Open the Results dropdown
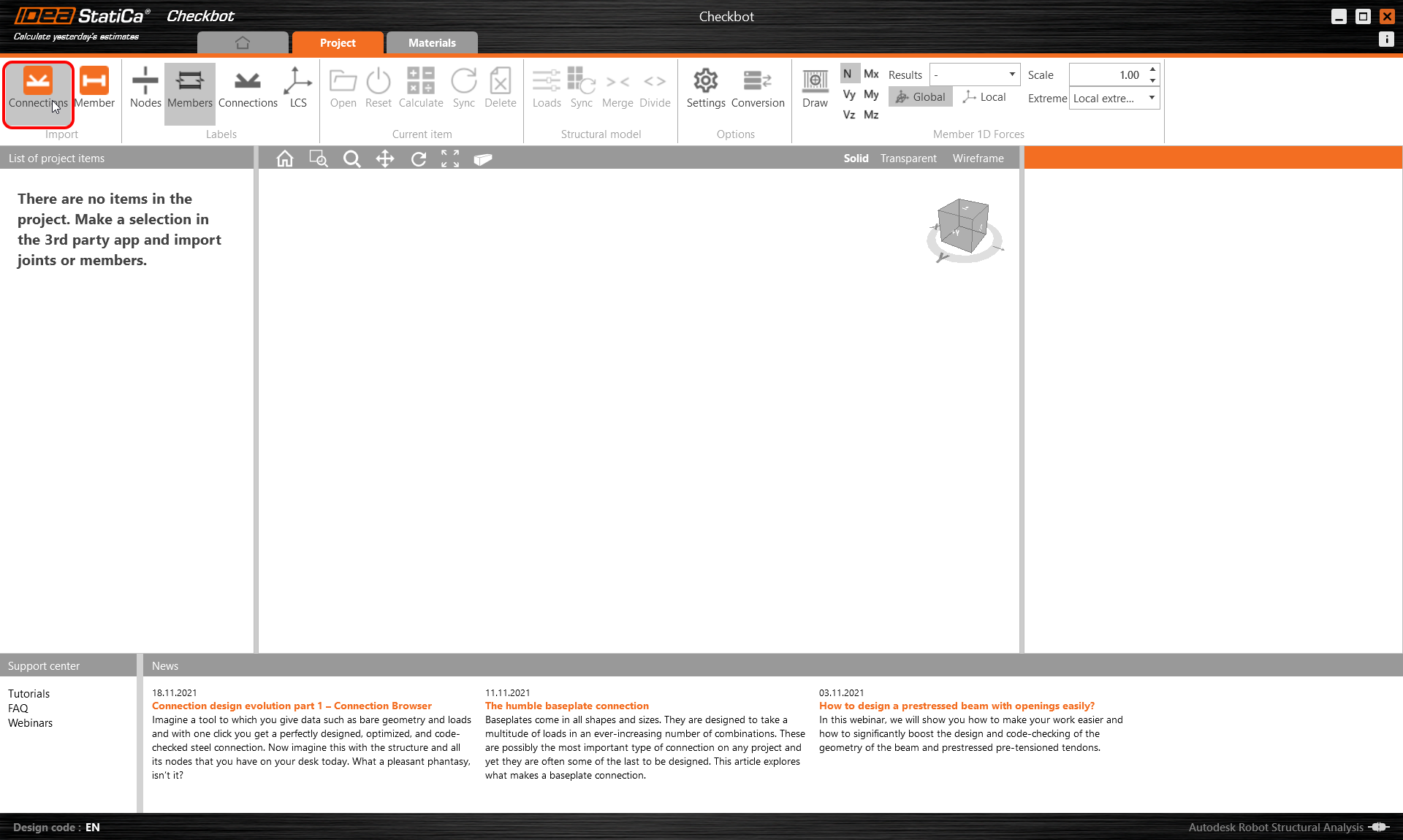This screenshot has width=1403, height=840. [1011, 75]
